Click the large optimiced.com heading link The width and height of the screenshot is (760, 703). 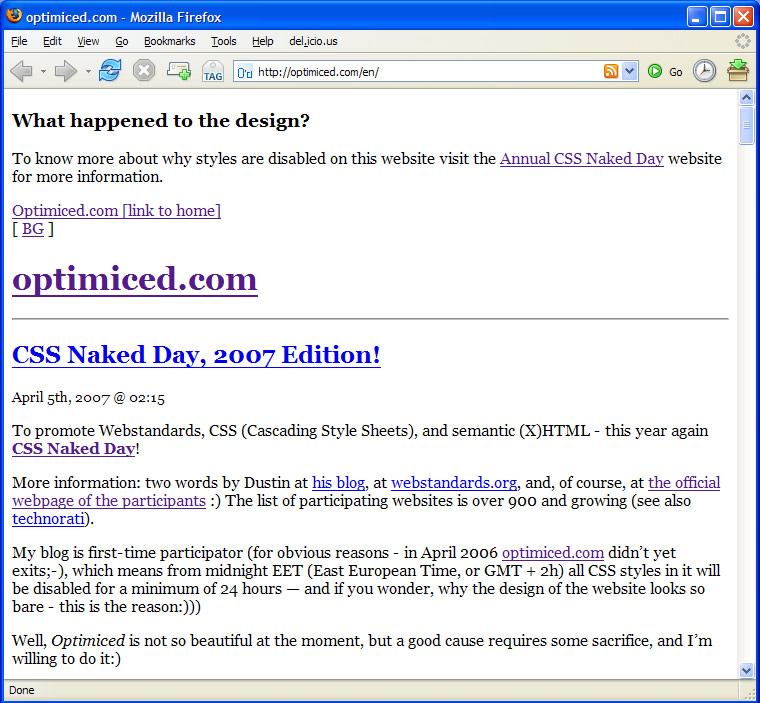[x=135, y=279]
